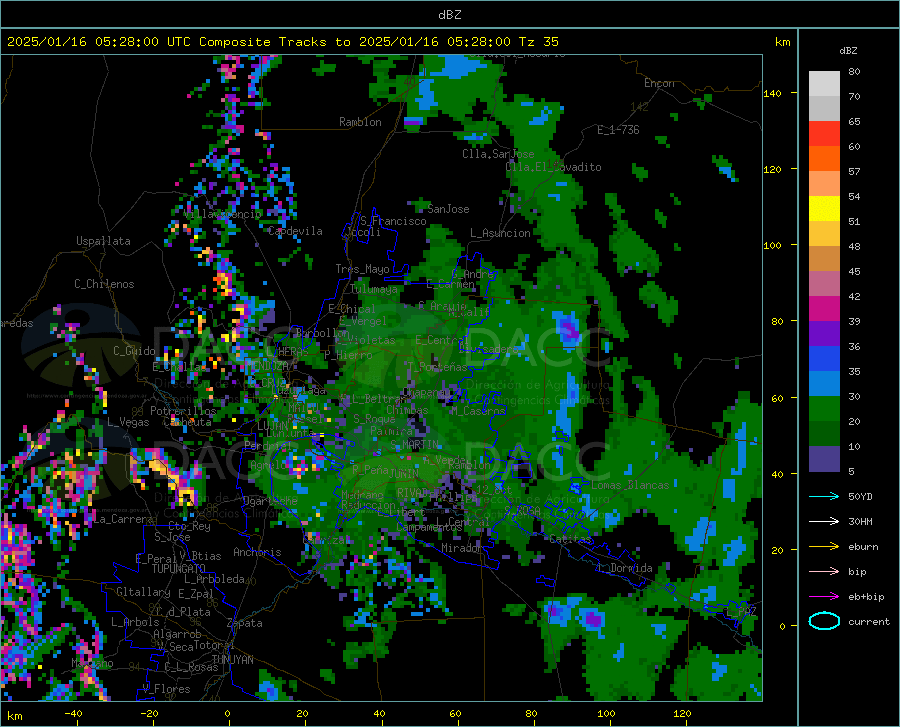
Task: Click the TUPUNGATO map label
Action: (179, 569)
